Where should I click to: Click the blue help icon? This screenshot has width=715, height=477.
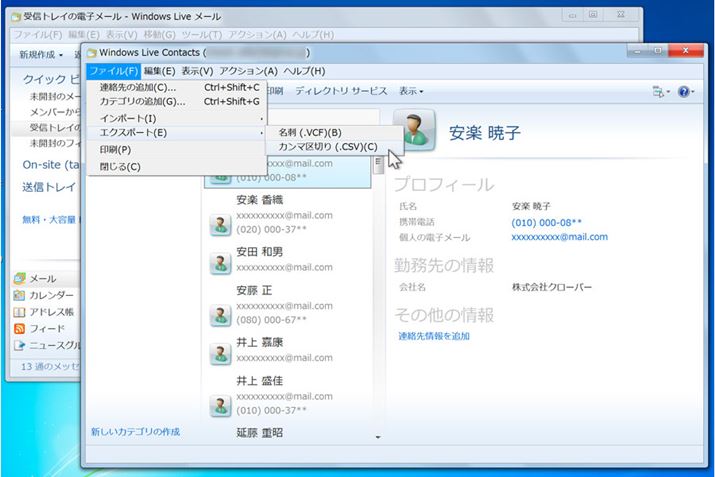684,92
